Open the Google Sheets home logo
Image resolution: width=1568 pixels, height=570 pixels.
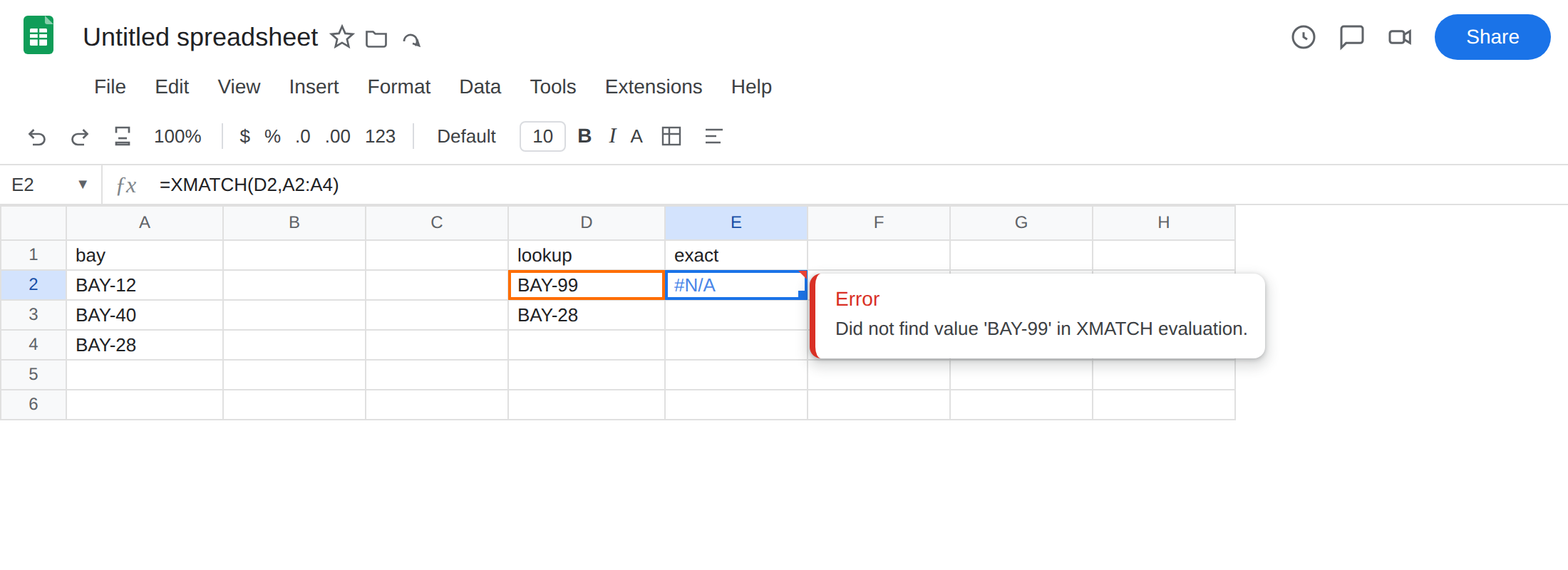click(x=38, y=36)
